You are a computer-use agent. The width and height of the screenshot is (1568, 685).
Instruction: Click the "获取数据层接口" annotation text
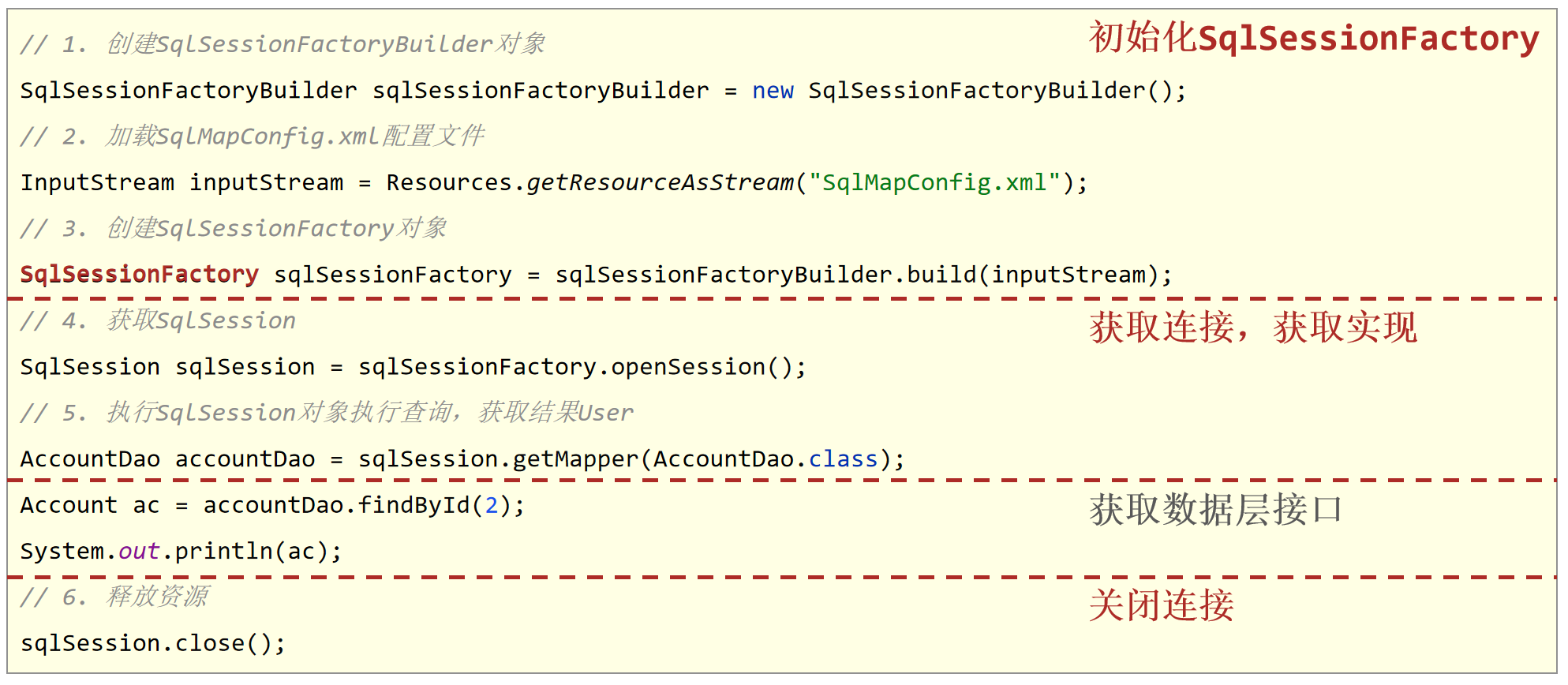1215,510
